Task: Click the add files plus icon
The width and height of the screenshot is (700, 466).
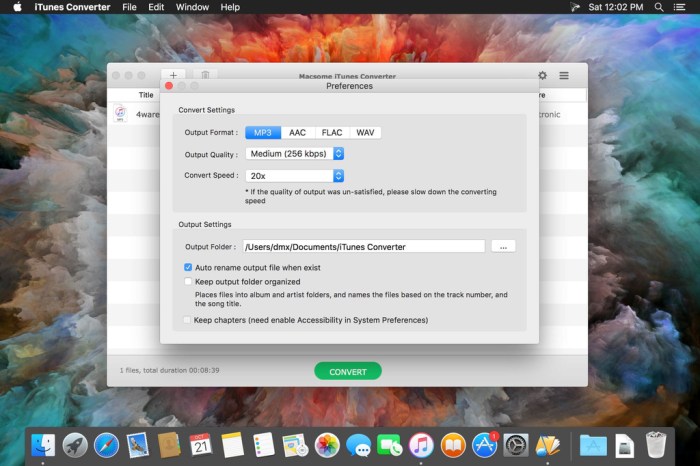Action: (x=172, y=75)
